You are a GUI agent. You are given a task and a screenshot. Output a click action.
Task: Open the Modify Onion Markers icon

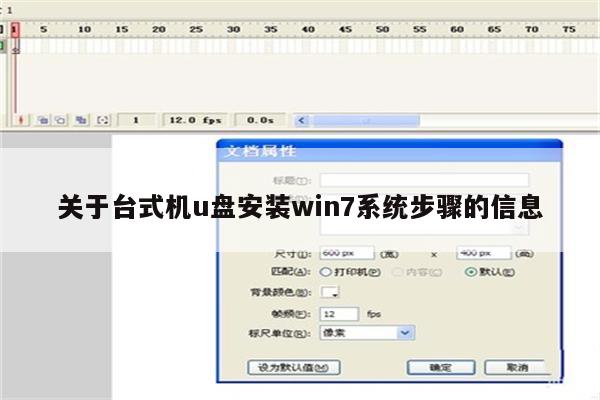(103, 120)
